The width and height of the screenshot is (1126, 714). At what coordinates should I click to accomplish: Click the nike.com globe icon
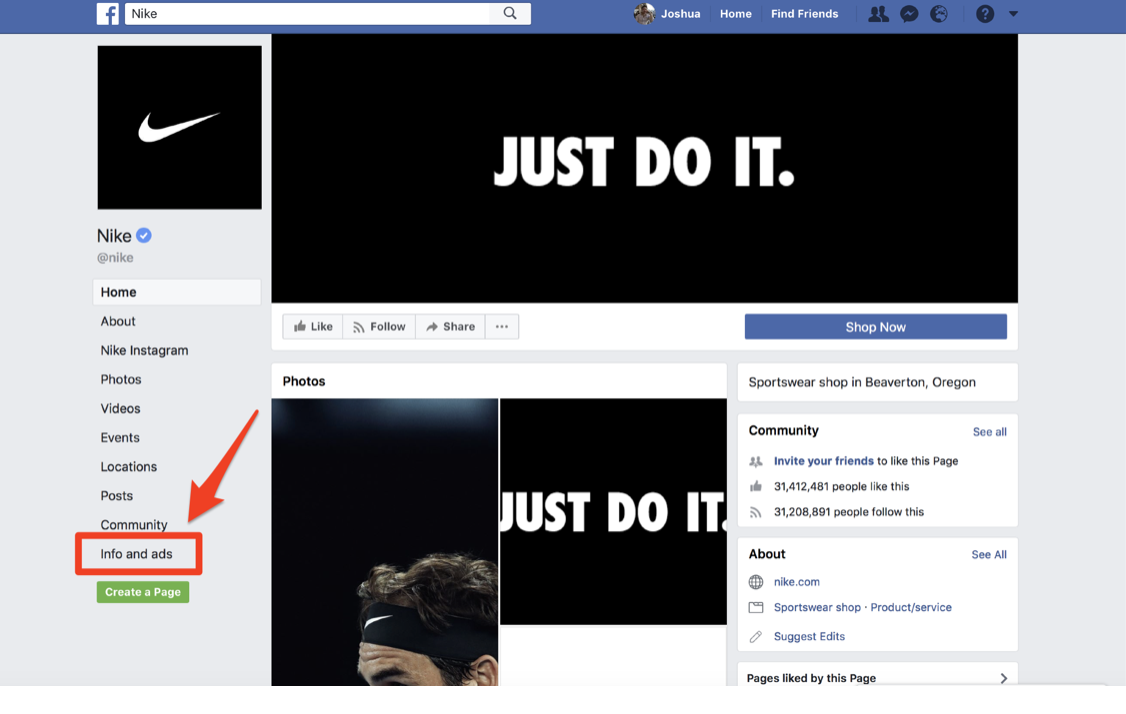[x=755, y=582]
